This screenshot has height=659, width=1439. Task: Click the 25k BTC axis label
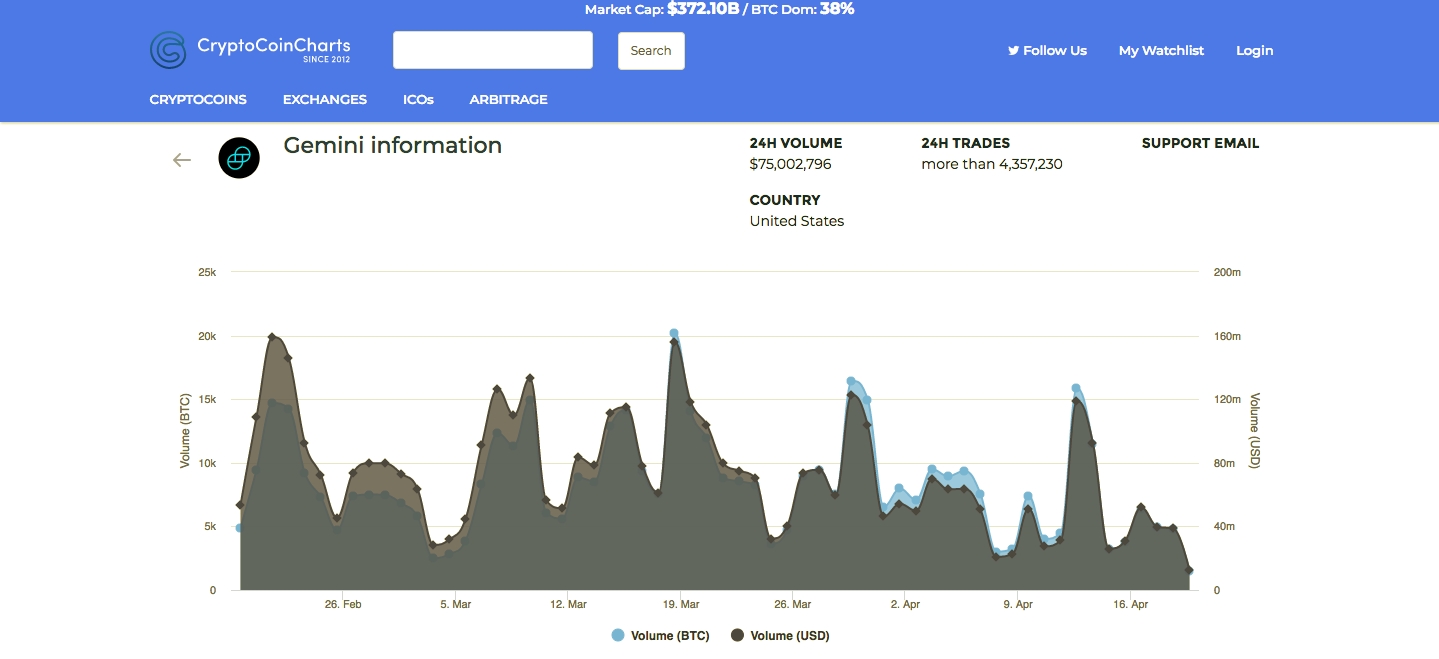207,272
